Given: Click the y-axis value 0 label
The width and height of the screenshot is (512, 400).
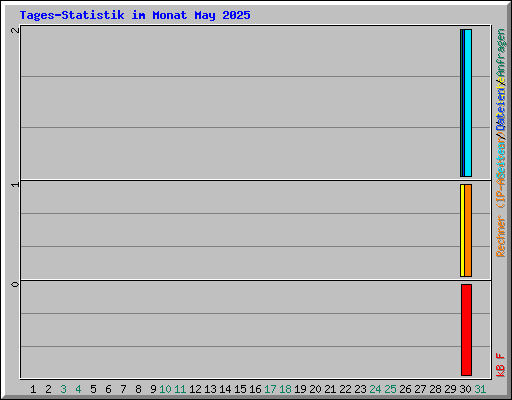Looking at the screenshot, I should (15, 284).
